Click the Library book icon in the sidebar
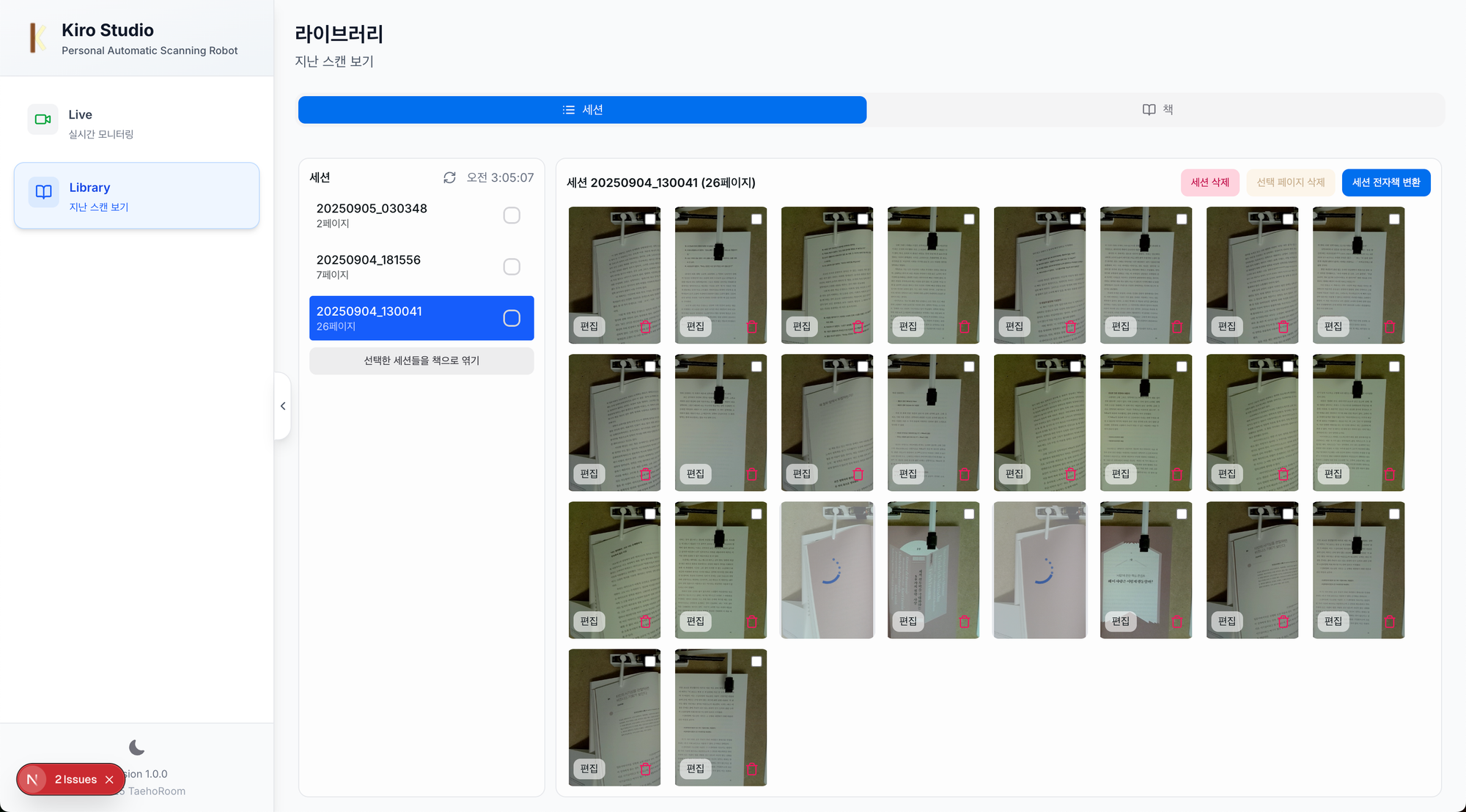Viewport: 1466px width, 812px height. tap(43, 192)
